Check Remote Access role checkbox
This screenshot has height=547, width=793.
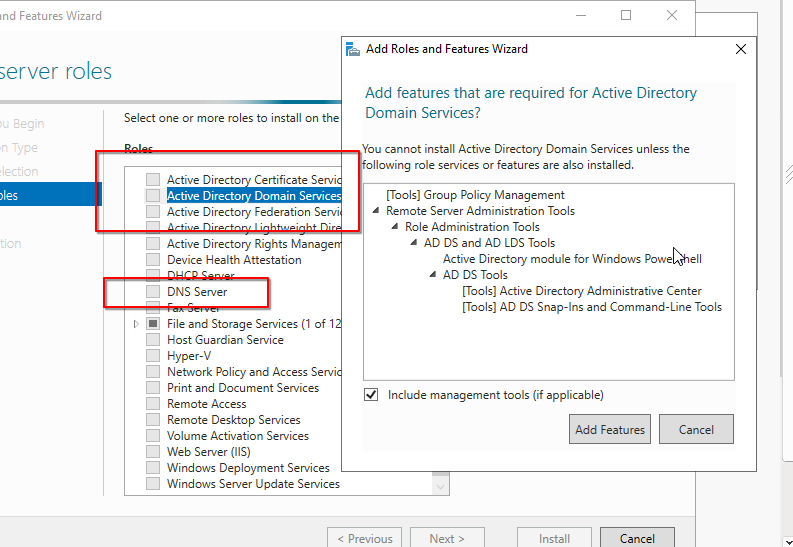point(153,403)
